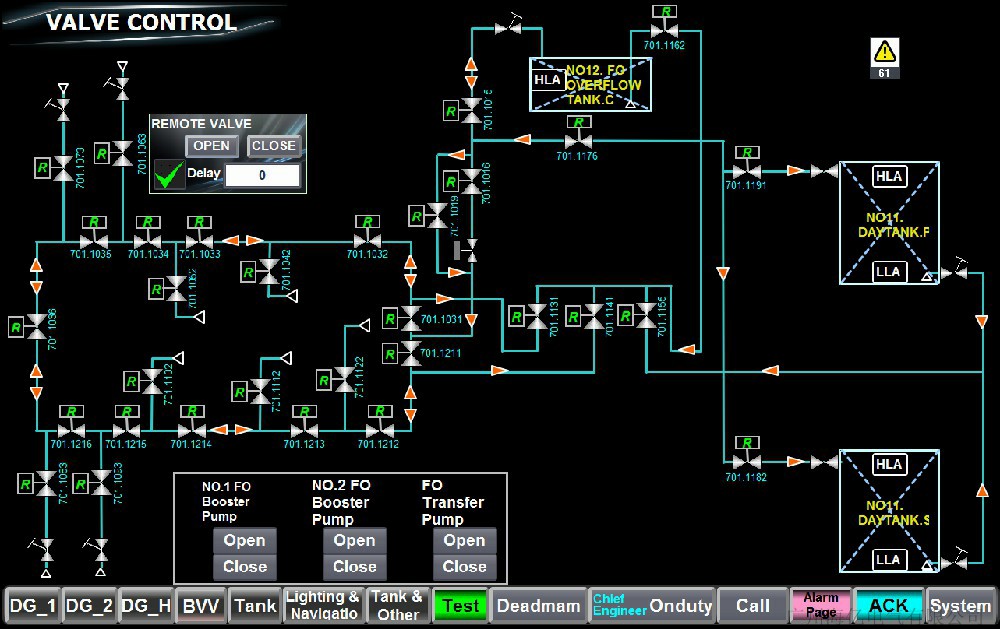Open the Deadman page
The image size is (1000, 629).
point(539,605)
